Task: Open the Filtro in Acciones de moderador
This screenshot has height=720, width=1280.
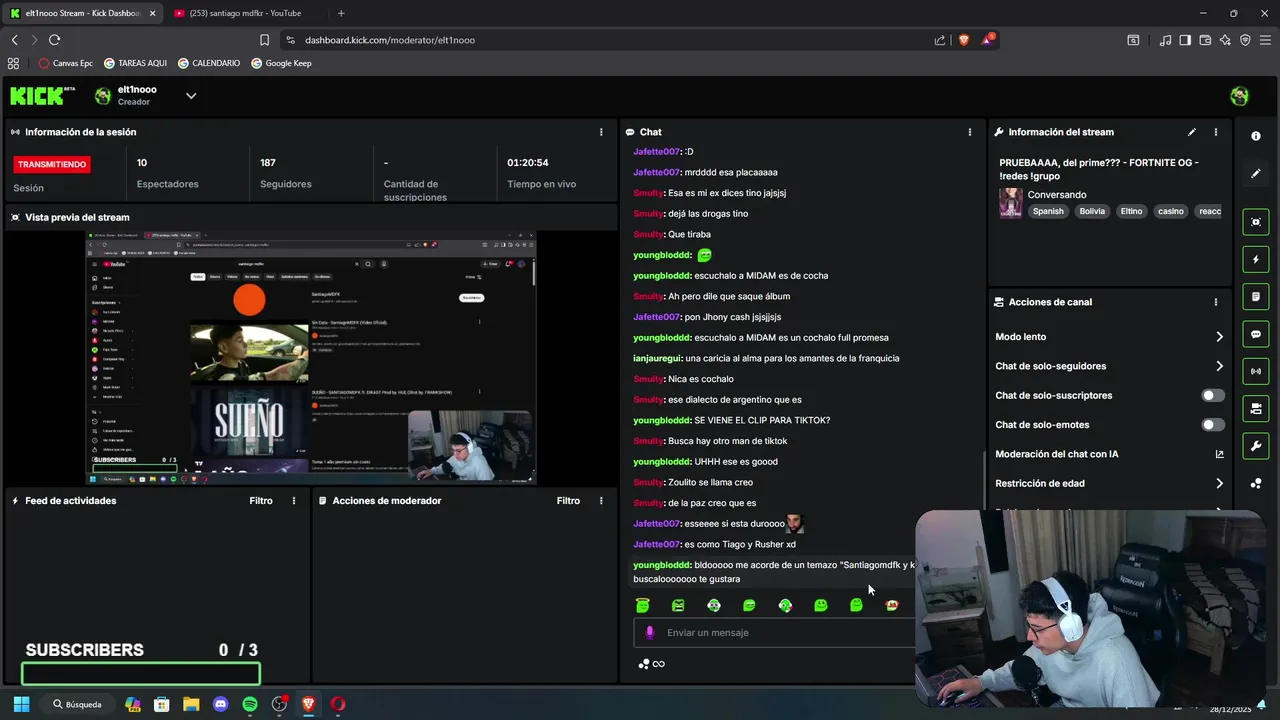Action: (568, 501)
